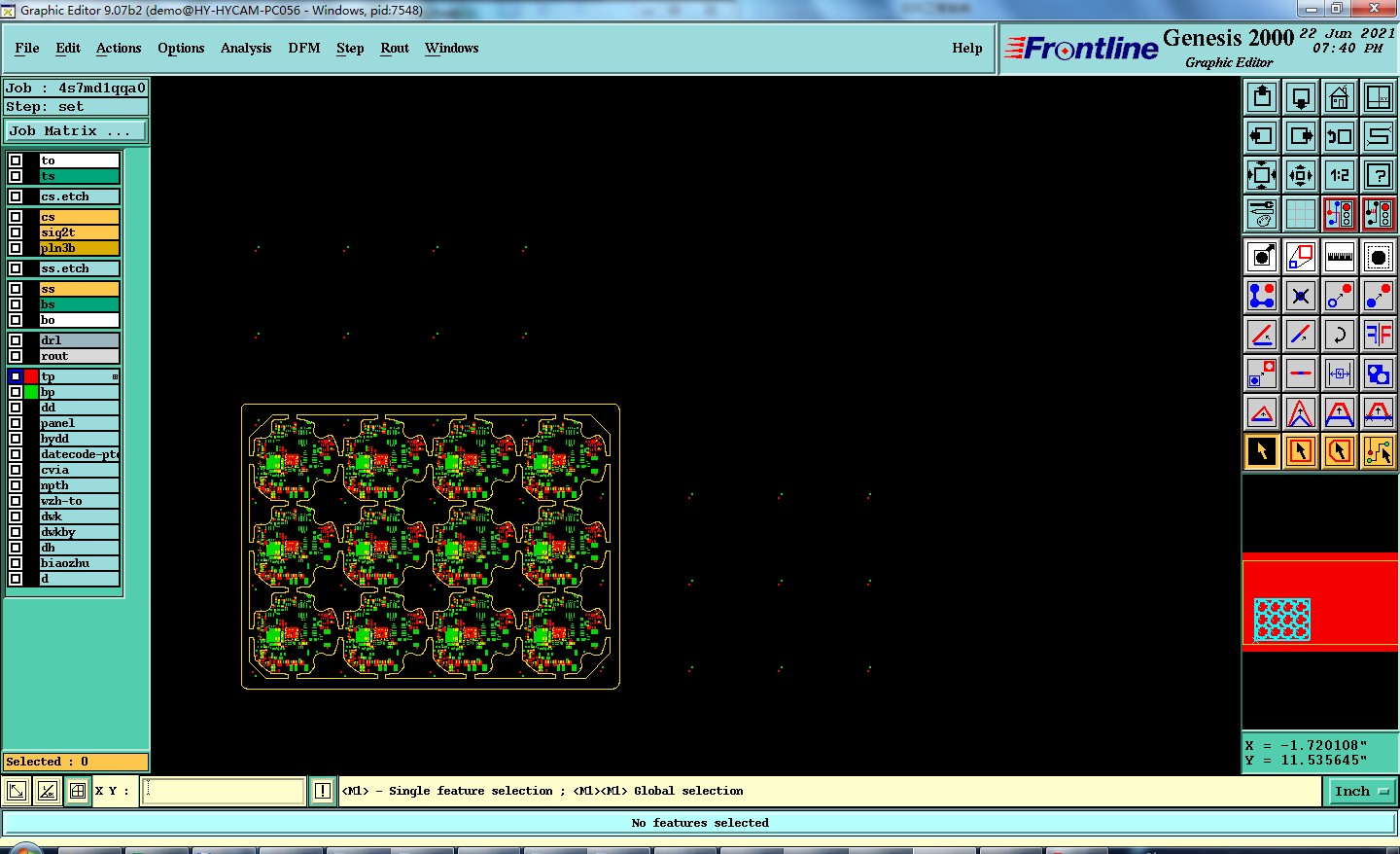1400x854 pixels.
Task: Click the Job : 4s7md1qqa0 label
Action: tap(76, 88)
